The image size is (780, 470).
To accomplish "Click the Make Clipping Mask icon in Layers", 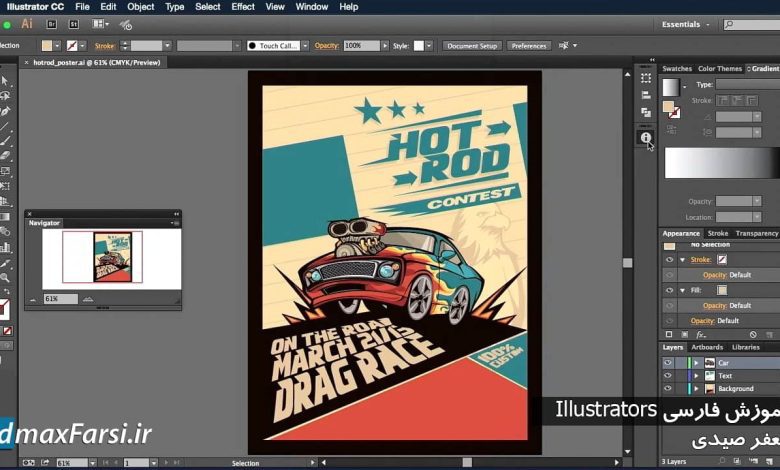I will click(x=737, y=462).
